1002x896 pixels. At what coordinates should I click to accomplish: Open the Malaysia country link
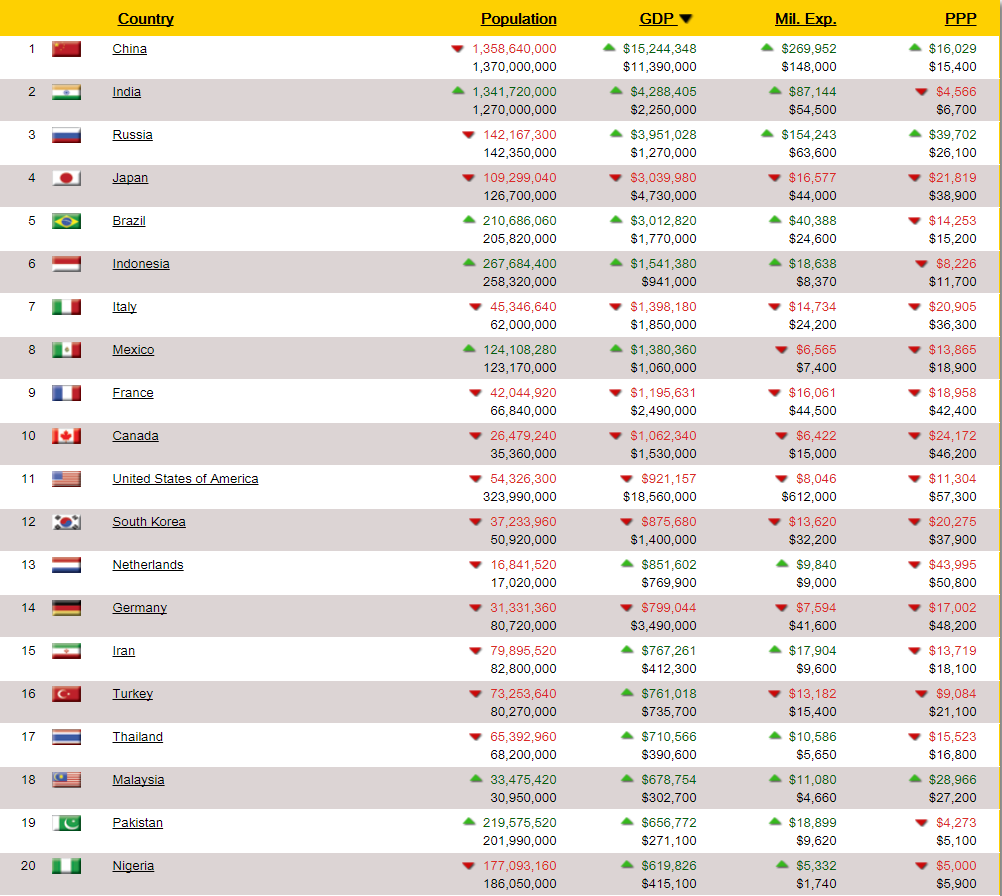(x=139, y=779)
